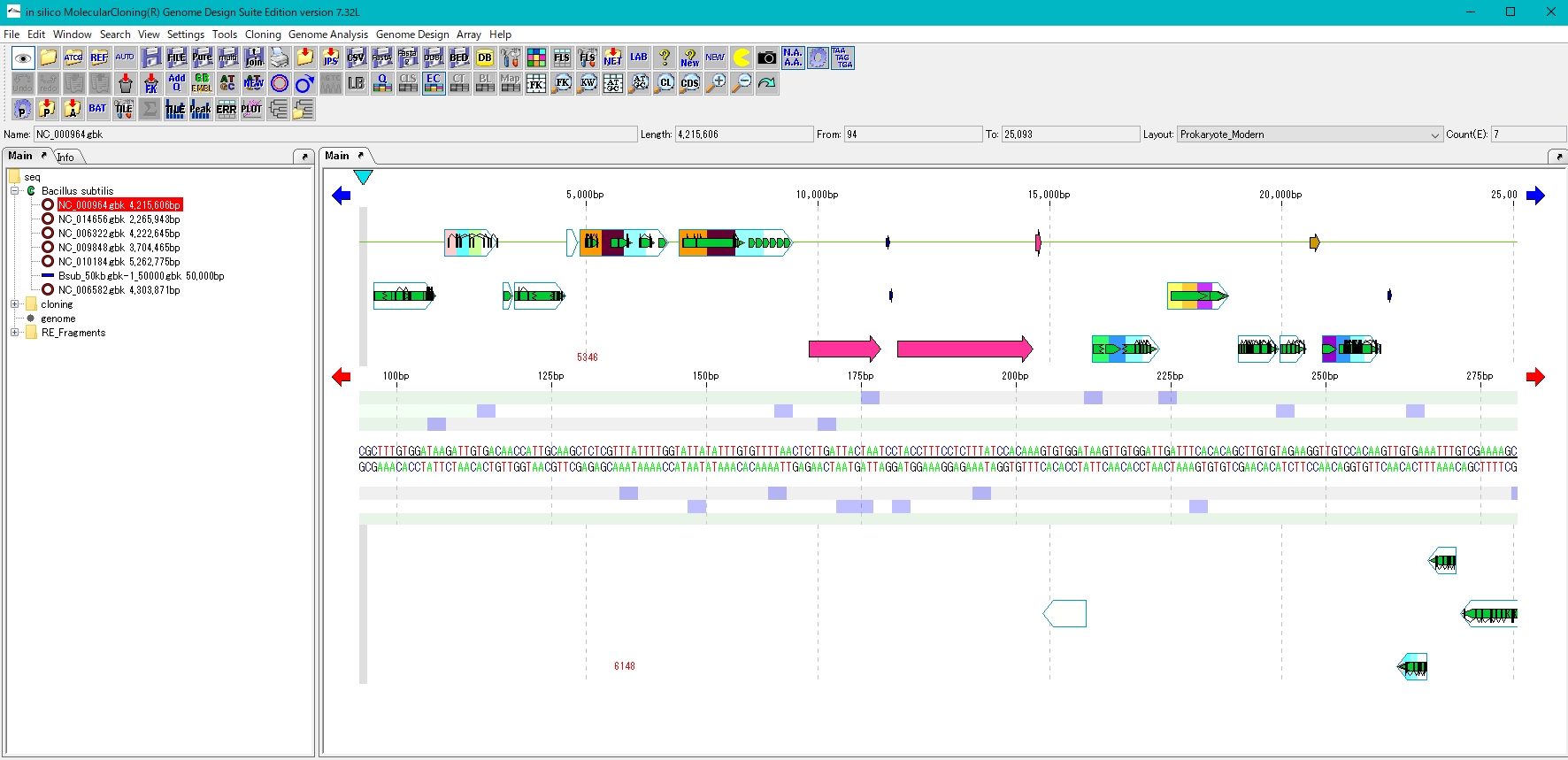Click the trash bucket delete icon
Screen dimensions: 1568x760
[125, 84]
